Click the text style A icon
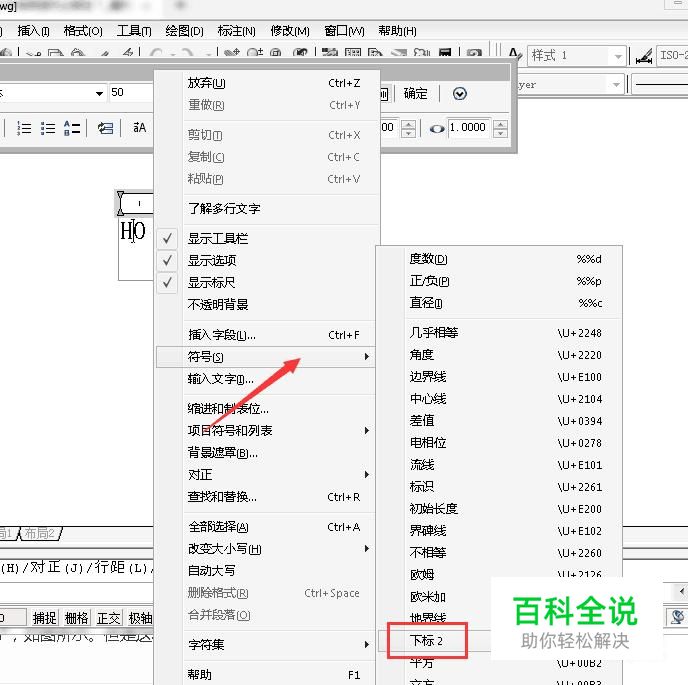688x685 pixels. pos(514,56)
